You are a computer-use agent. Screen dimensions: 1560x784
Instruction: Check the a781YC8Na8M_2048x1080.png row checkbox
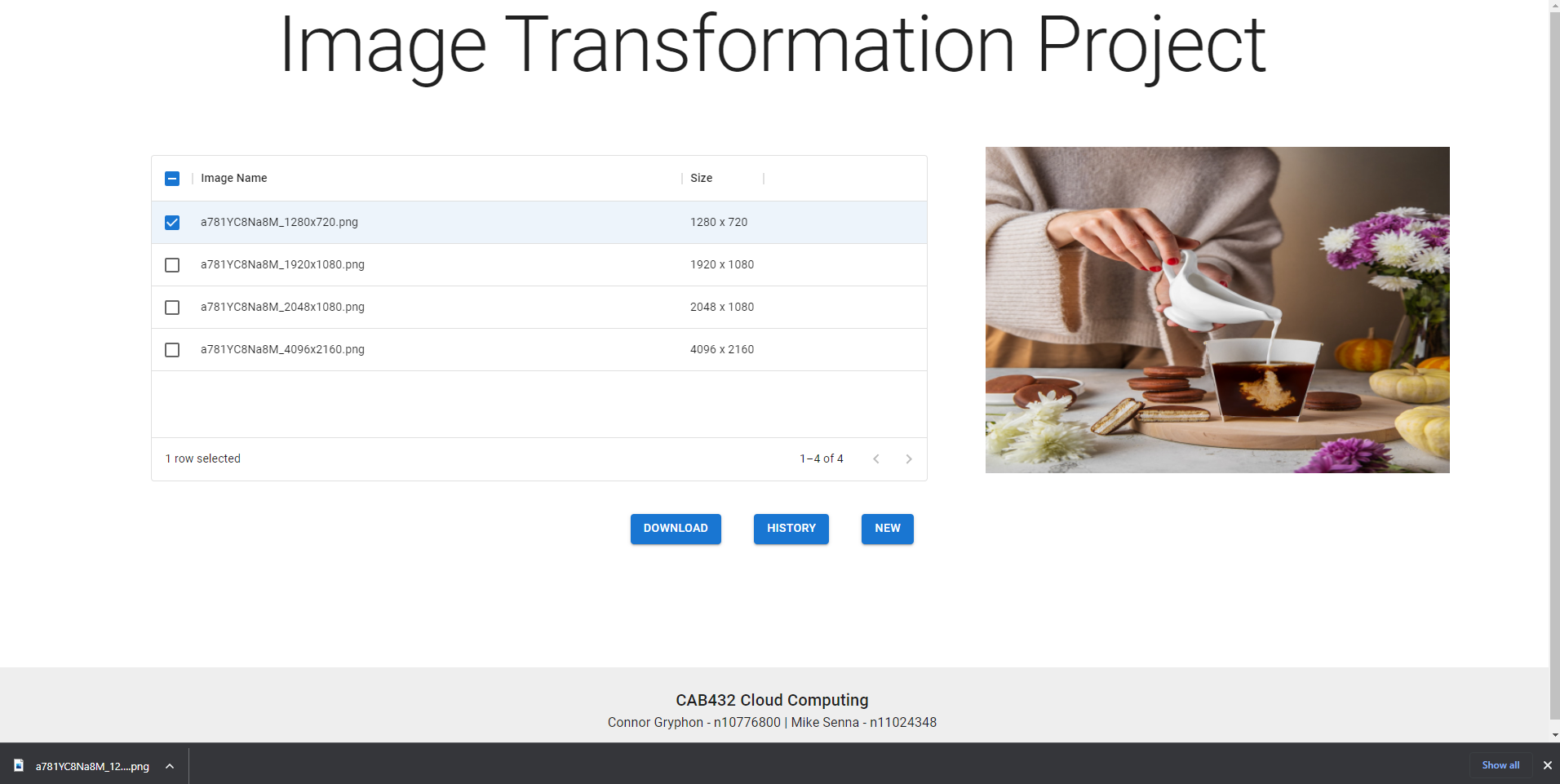click(172, 308)
